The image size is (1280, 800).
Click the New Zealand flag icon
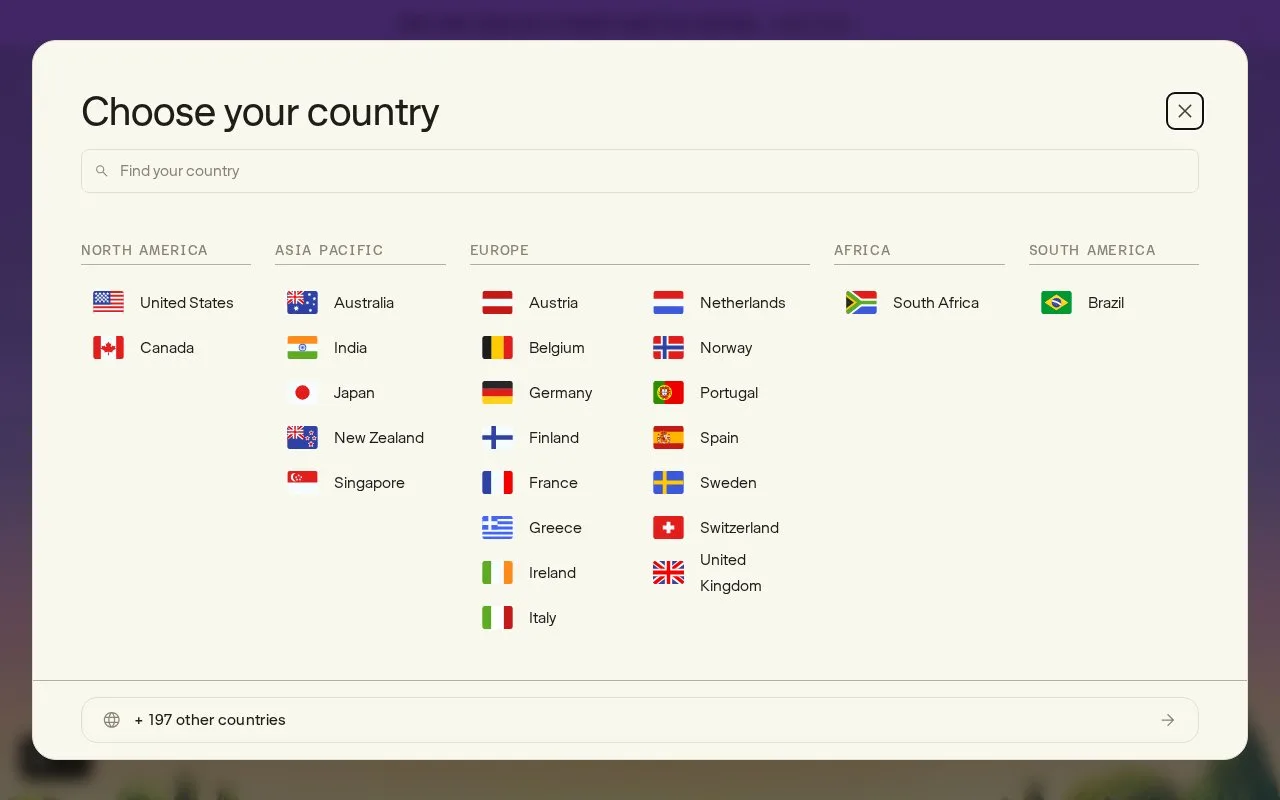pos(302,437)
